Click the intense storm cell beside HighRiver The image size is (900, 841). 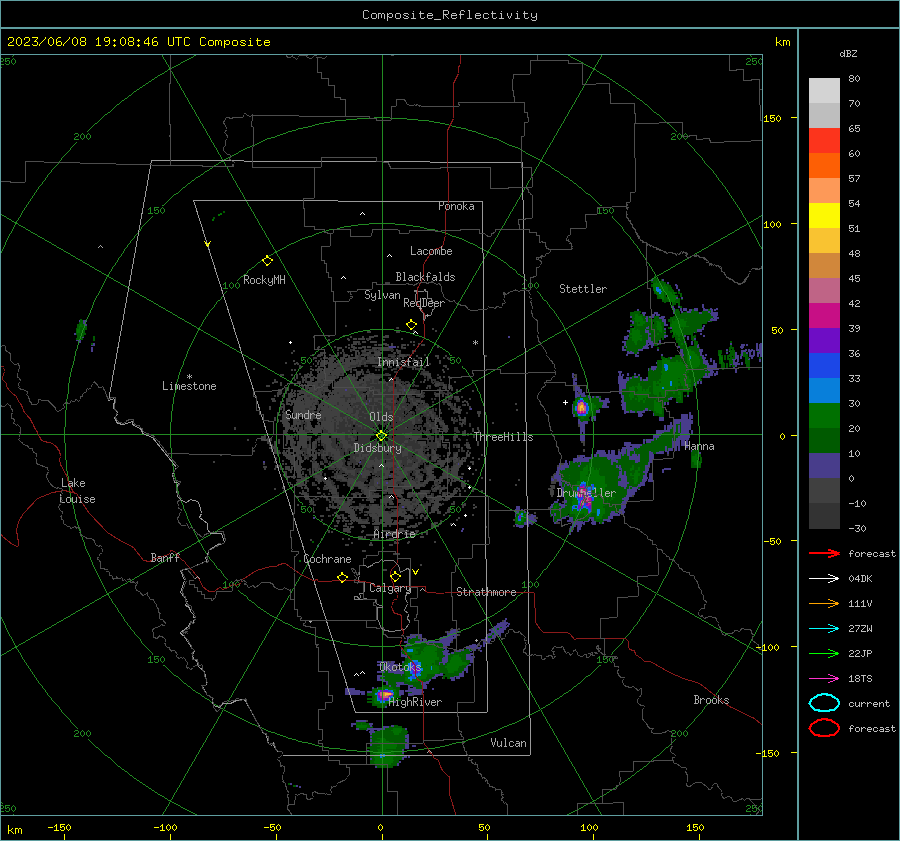(x=383, y=695)
